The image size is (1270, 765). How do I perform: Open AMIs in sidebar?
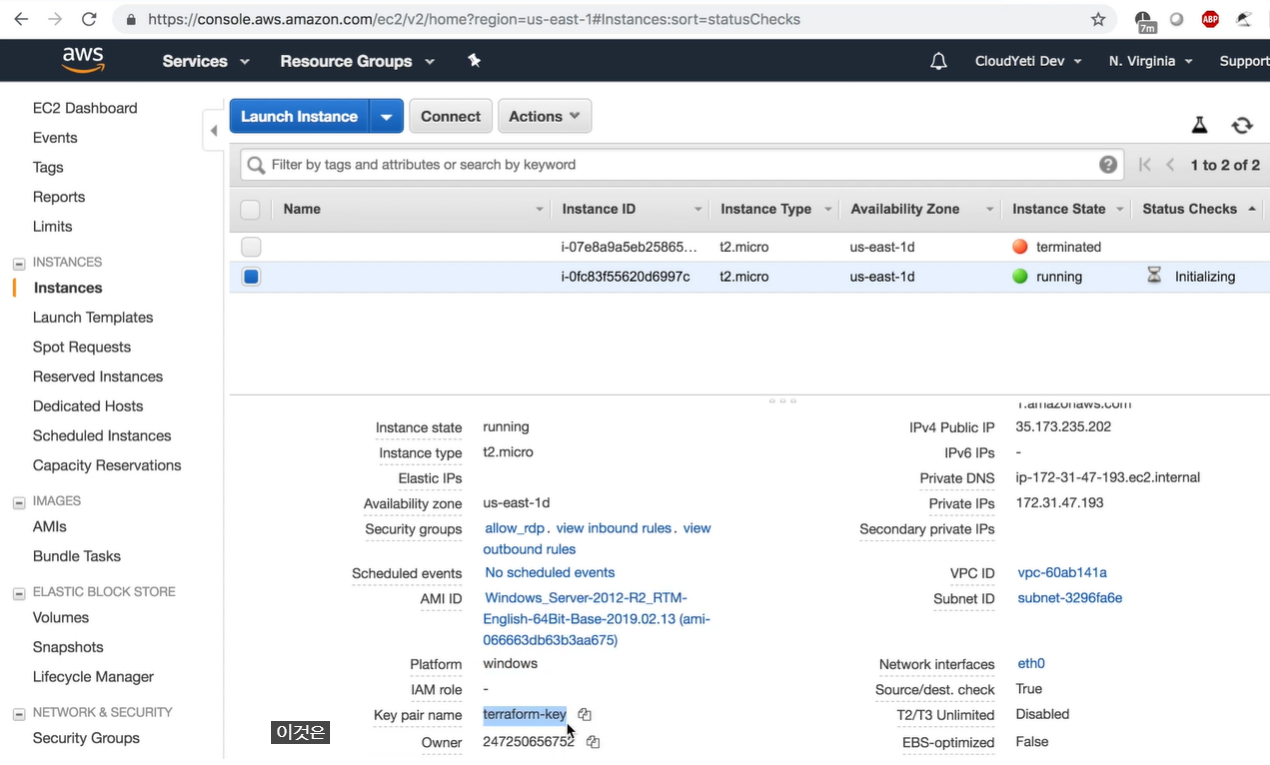point(50,526)
